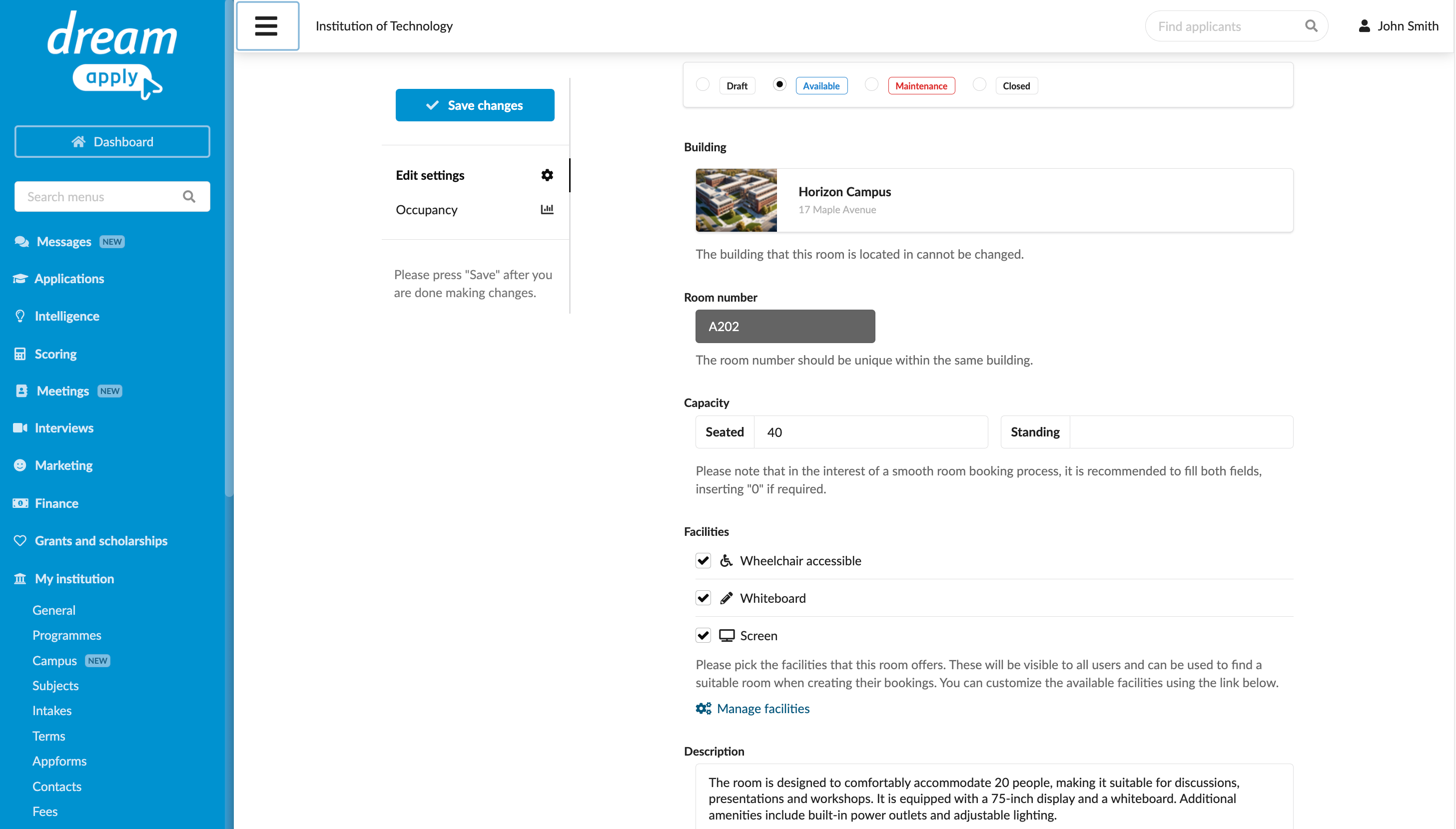Click the Manage facilities cogs icon
This screenshot has height=829, width=1456.
tap(704, 709)
